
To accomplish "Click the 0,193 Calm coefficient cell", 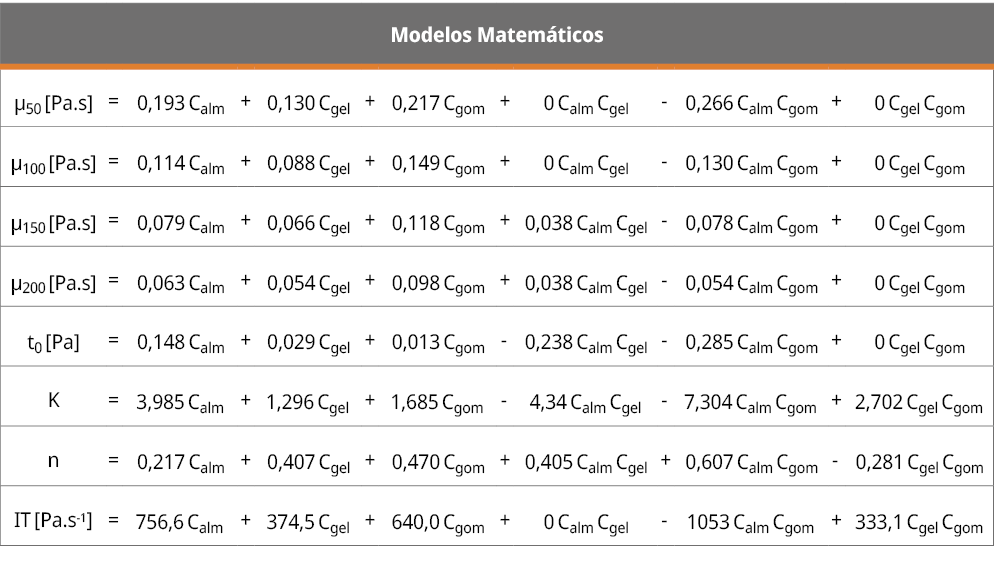I will [x=181, y=104].
